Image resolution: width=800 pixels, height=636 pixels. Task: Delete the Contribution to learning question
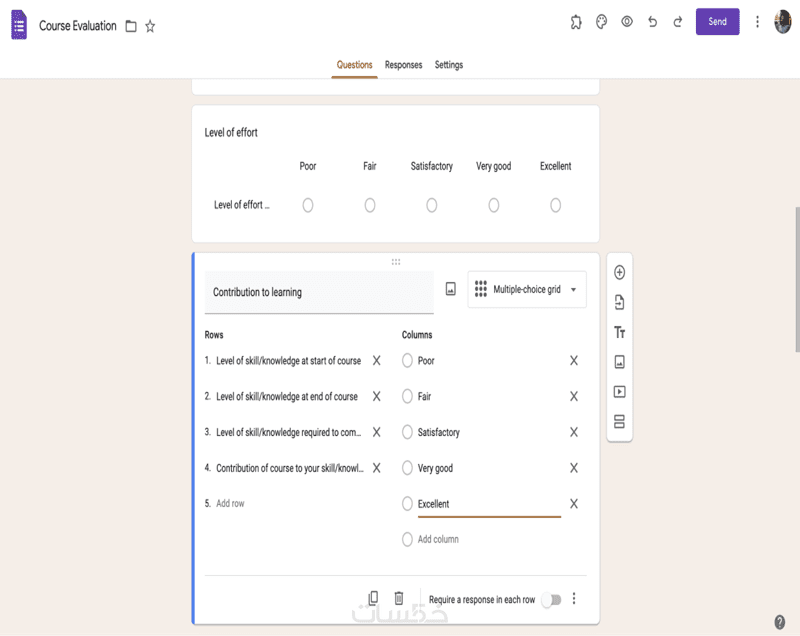[399, 598]
